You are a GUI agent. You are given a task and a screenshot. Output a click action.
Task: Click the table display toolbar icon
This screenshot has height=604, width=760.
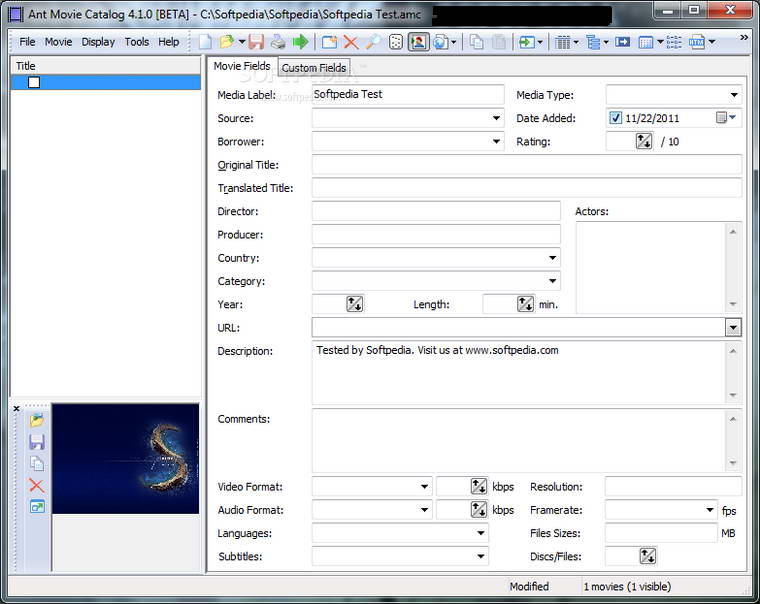coord(646,42)
